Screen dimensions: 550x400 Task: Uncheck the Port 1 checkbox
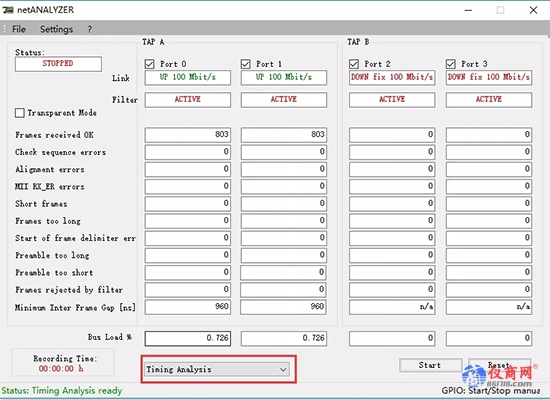[x=246, y=64]
